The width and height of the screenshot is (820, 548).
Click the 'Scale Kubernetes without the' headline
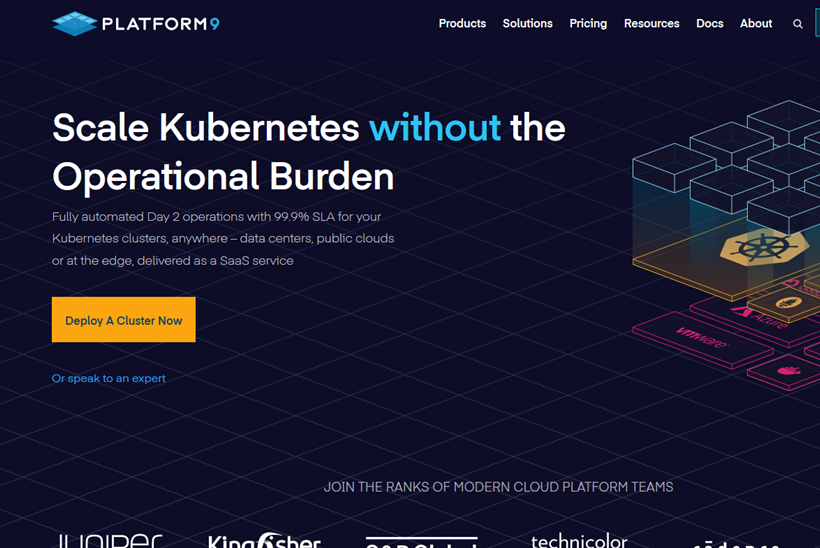pyautogui.click(x=309, y=128)
